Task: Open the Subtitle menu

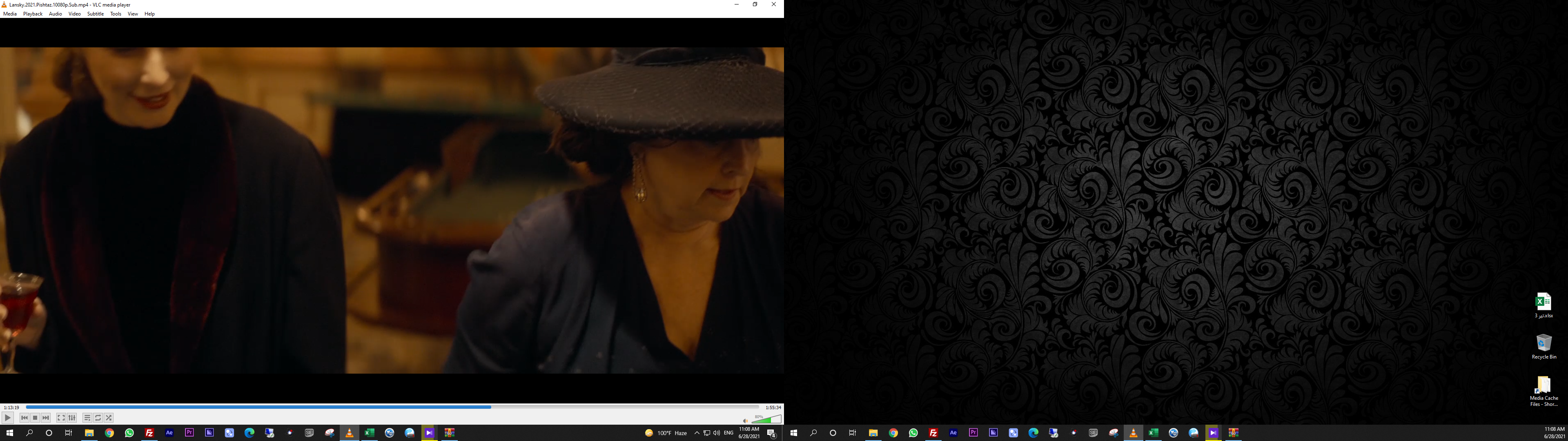Action: (x=95, y=14)
